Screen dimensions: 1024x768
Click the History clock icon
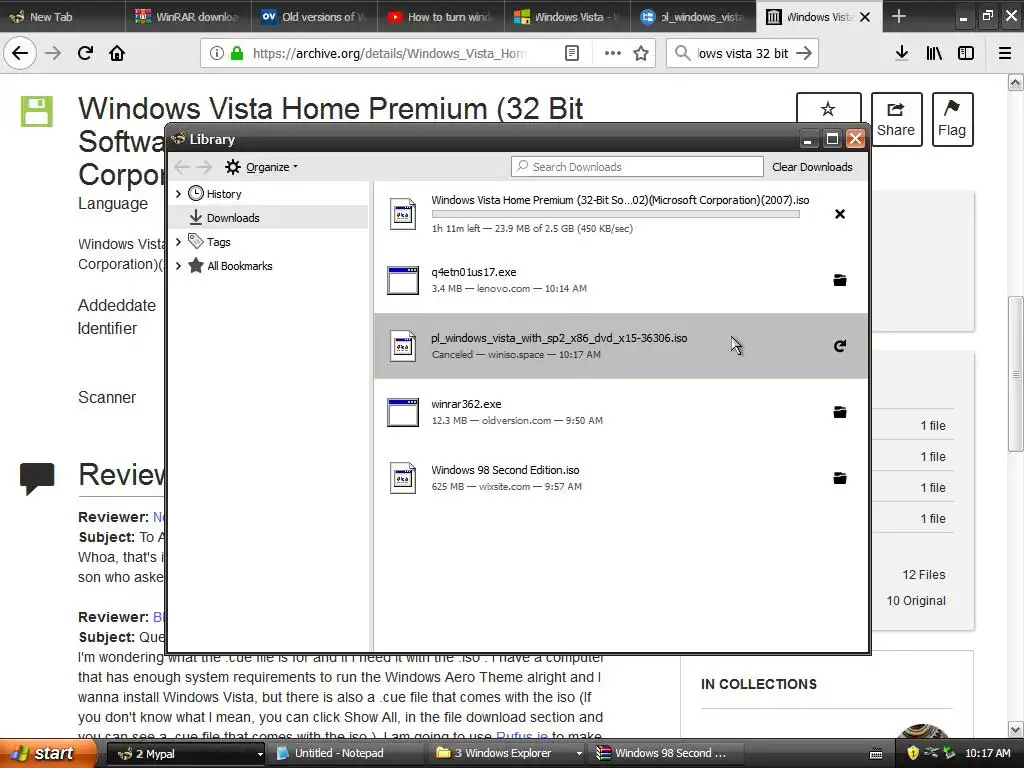coord(195,193)
